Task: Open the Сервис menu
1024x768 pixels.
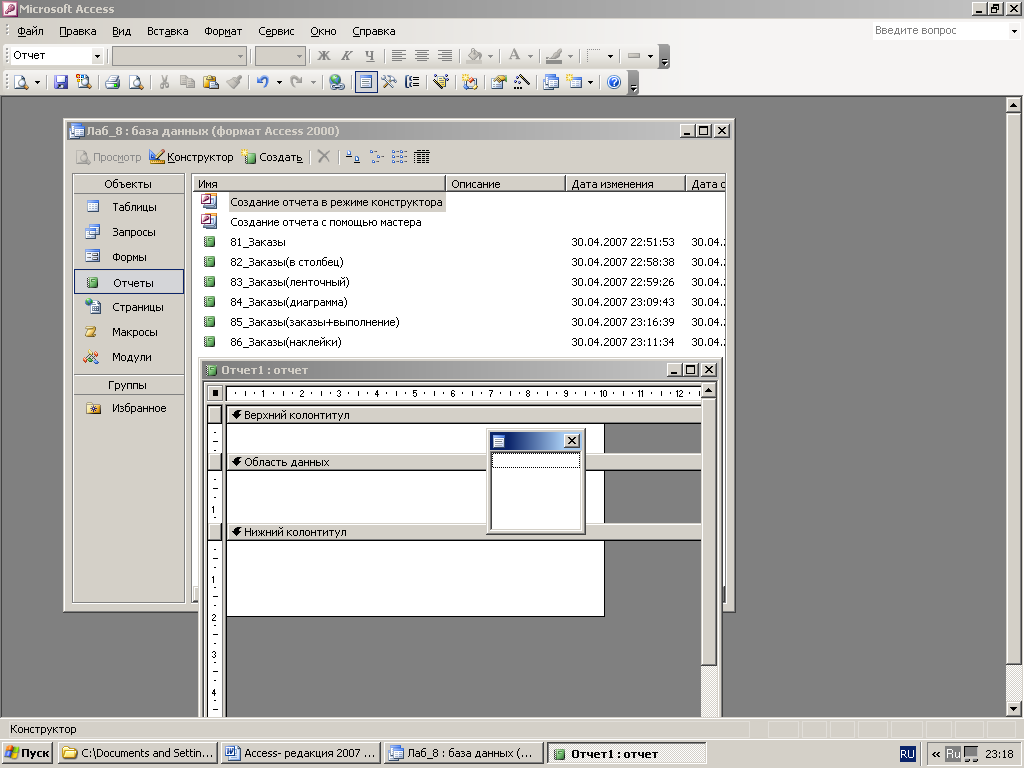Action: 276,31
